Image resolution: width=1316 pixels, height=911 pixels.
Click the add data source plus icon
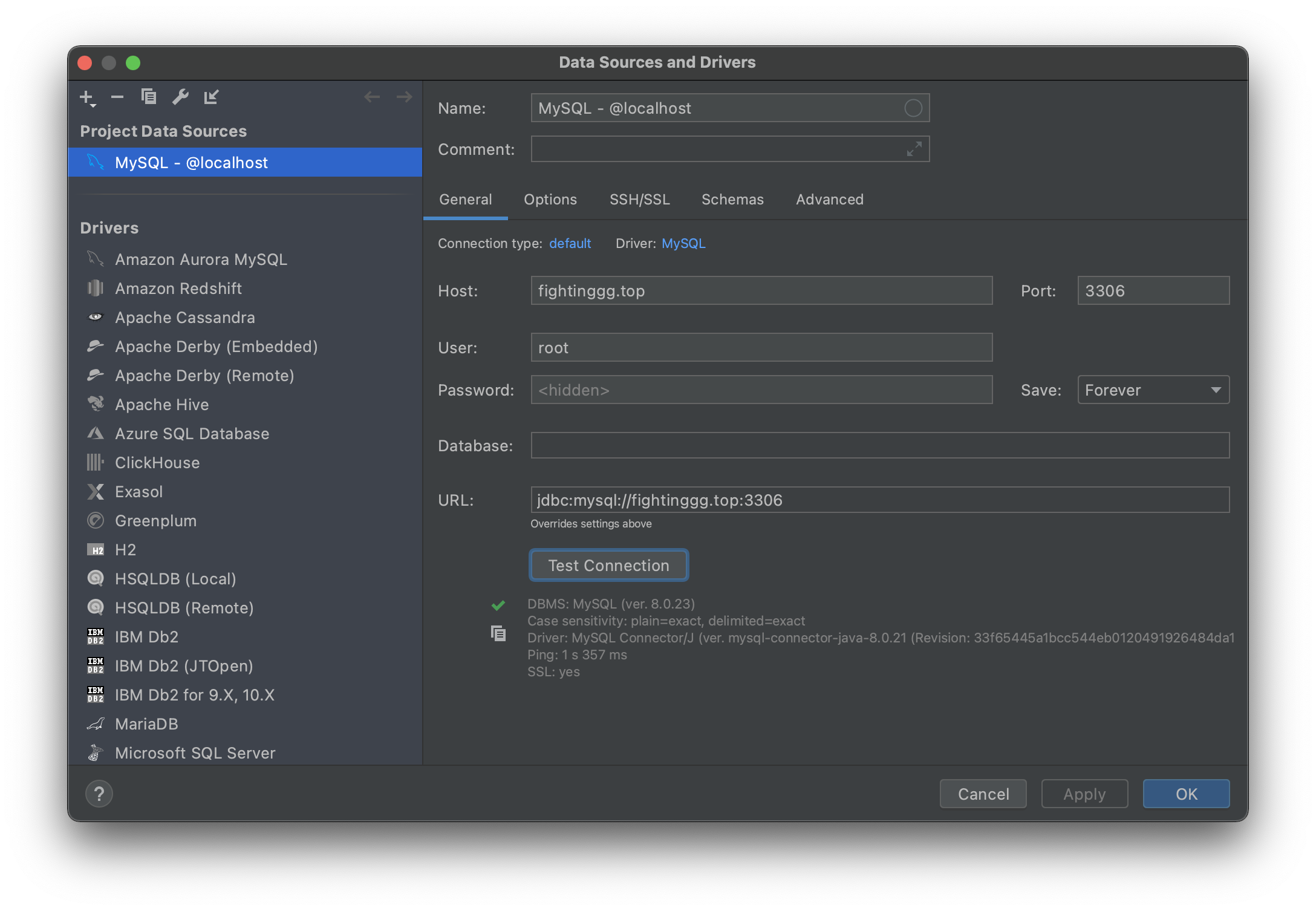(x=87, y=97)
